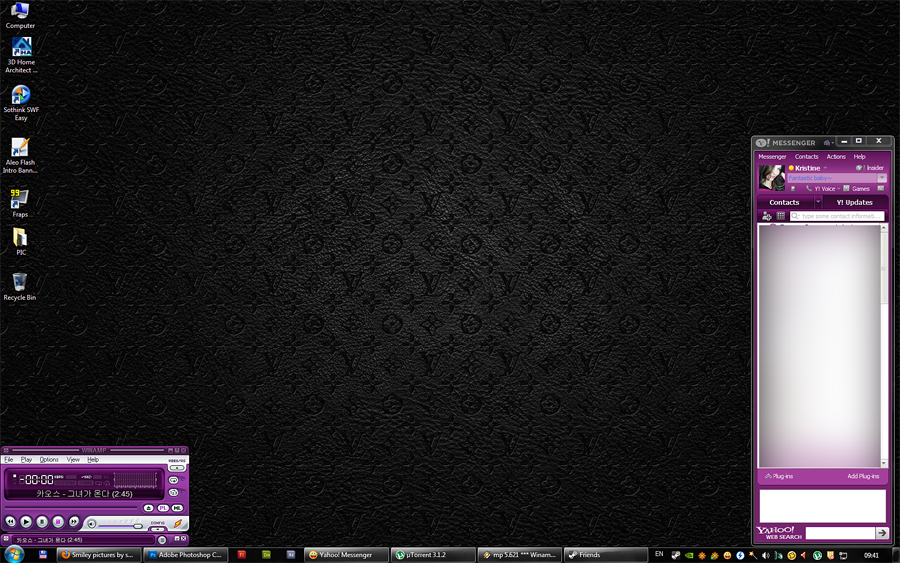Open the Fraps desktop shortcut
Screen dimensions: 900x563
pyautogui.click(x=20, y=203)
